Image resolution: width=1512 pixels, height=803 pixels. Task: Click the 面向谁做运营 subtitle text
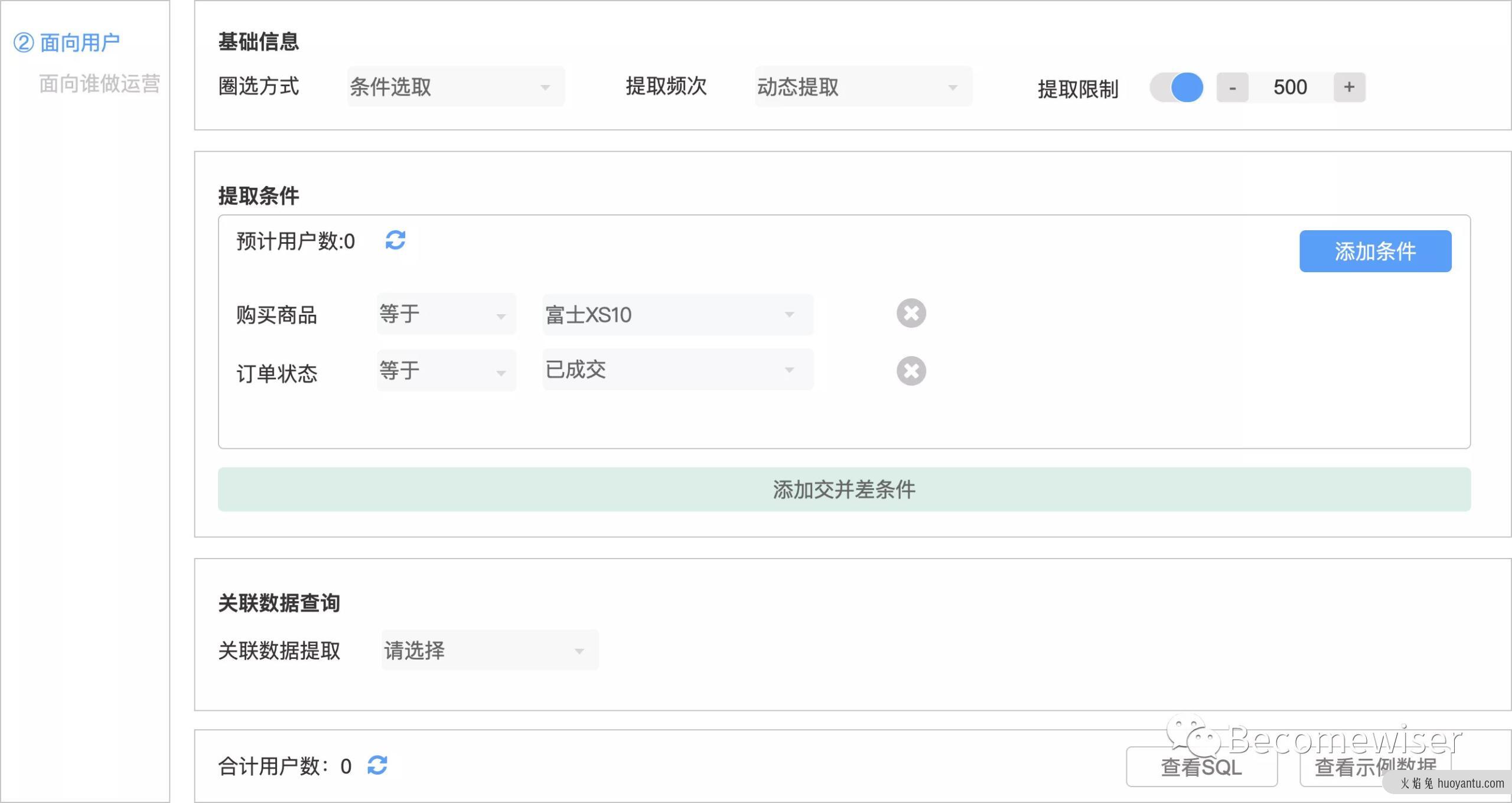(x=100, y=83)
